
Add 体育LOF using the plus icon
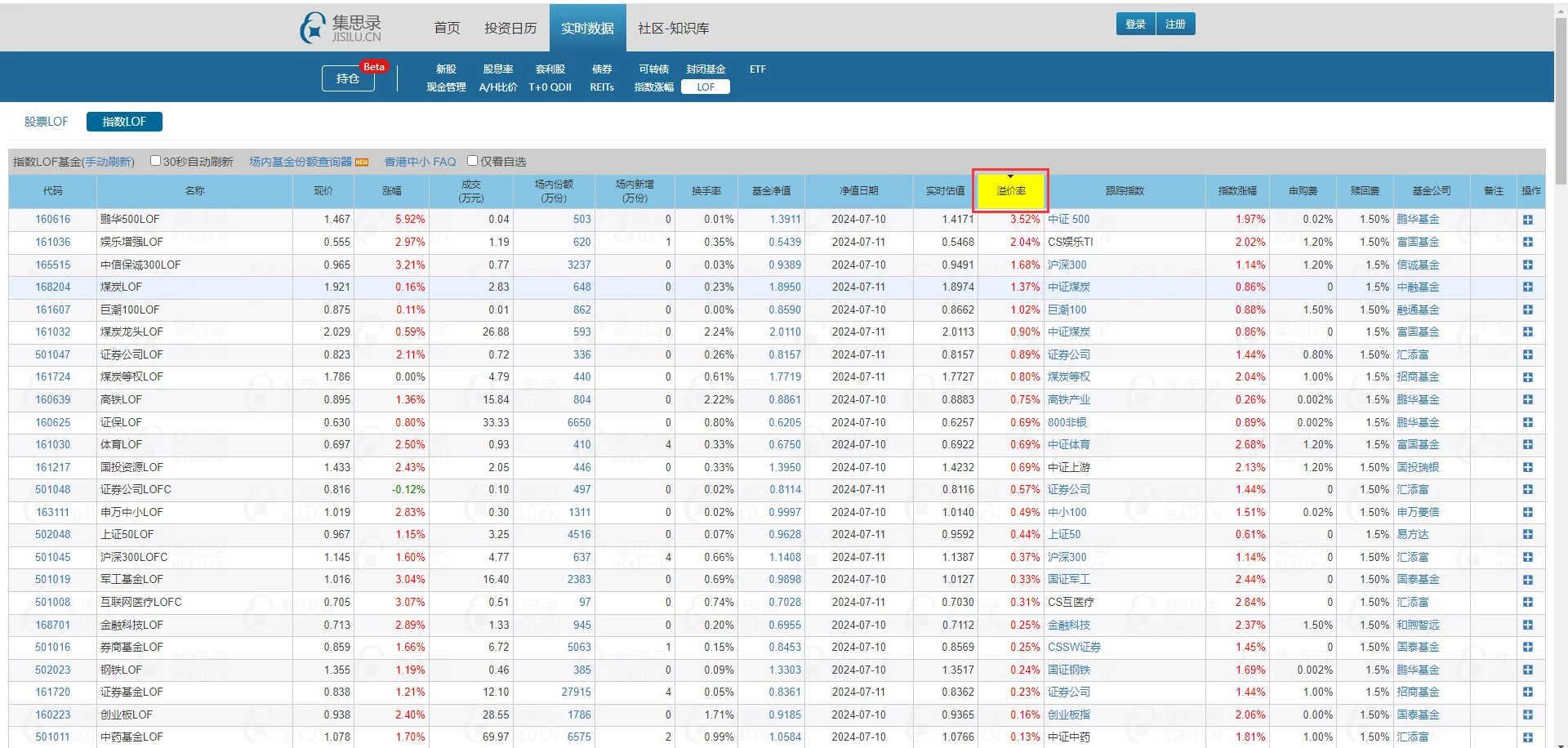(1527, 445)
